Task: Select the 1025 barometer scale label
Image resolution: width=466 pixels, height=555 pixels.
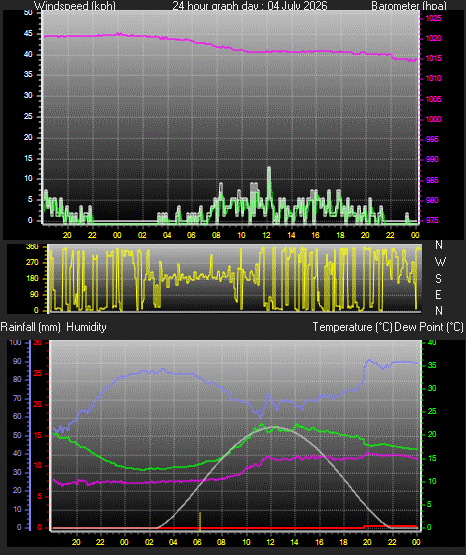Action: 433,18
